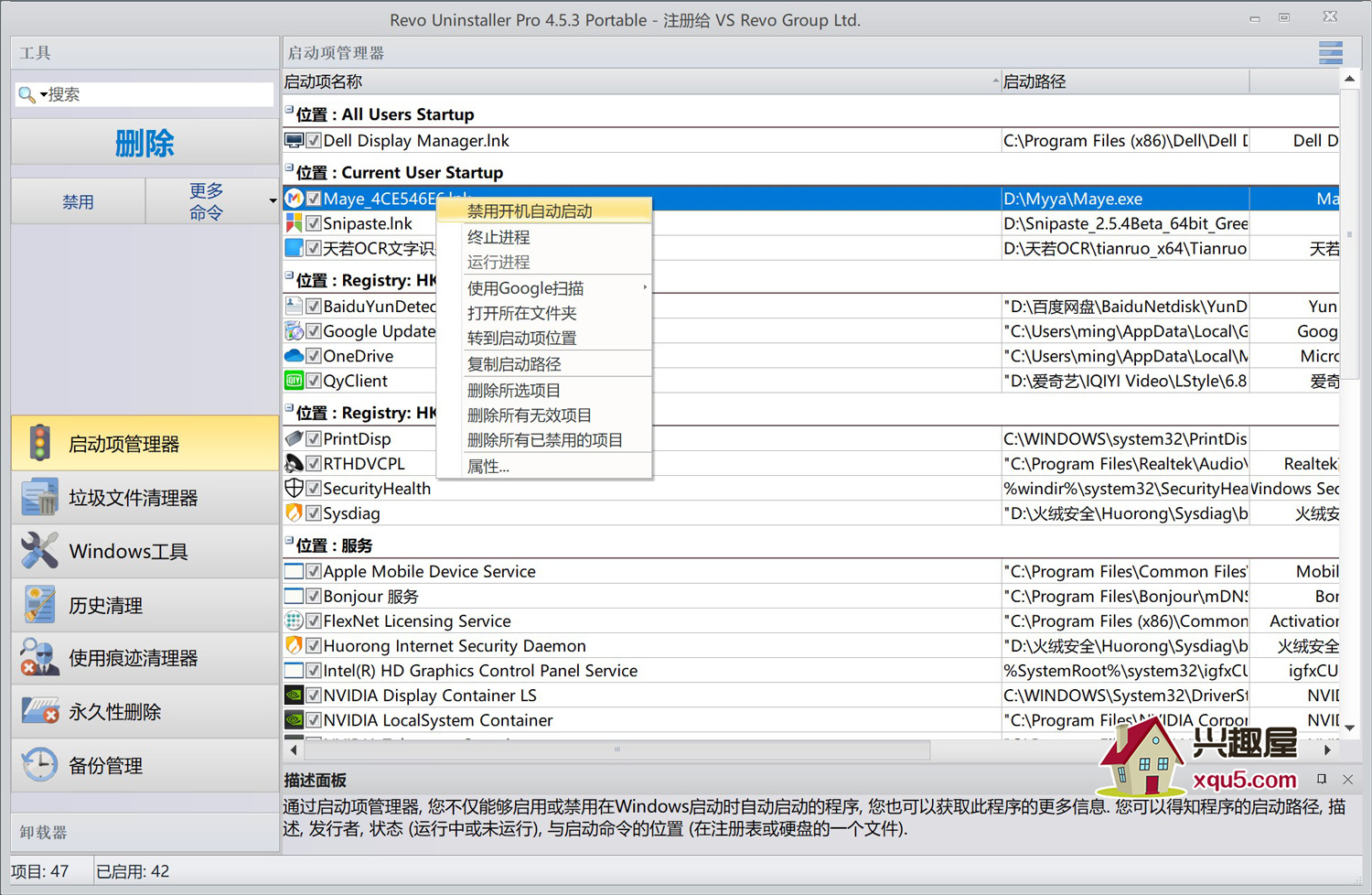This screenshot has height=895, width=1372.
Task: Click the horizontal scrollbar right arrow
Action: 1327,750
